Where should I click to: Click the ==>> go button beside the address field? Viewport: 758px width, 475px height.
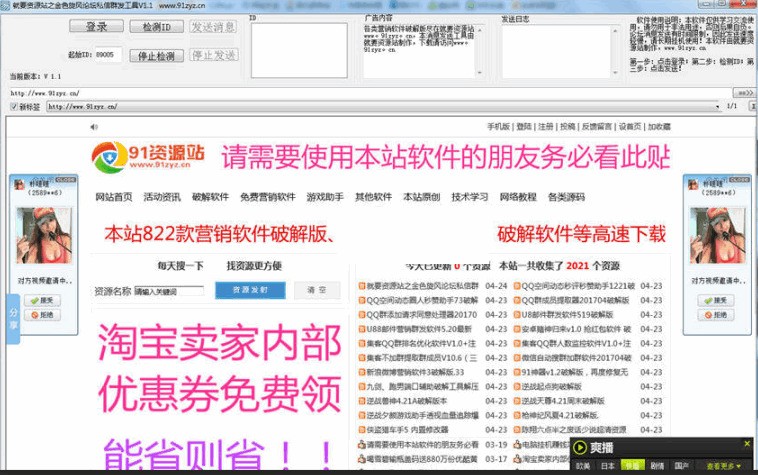tap(743, 93)
